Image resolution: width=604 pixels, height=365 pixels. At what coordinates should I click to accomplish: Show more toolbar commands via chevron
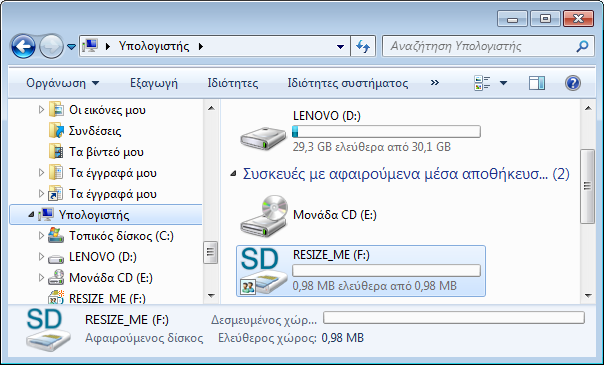435,82
